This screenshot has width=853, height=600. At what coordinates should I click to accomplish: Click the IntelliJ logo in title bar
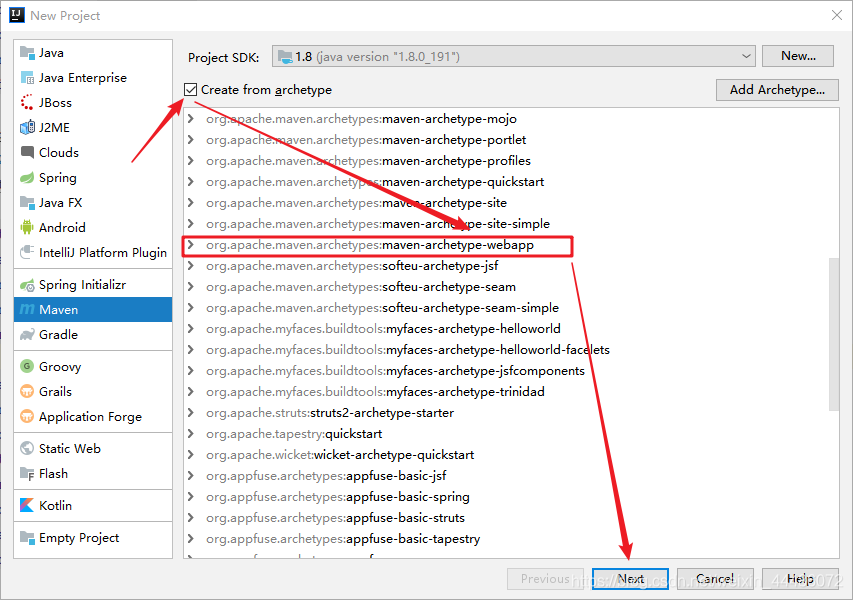[17, 15]
